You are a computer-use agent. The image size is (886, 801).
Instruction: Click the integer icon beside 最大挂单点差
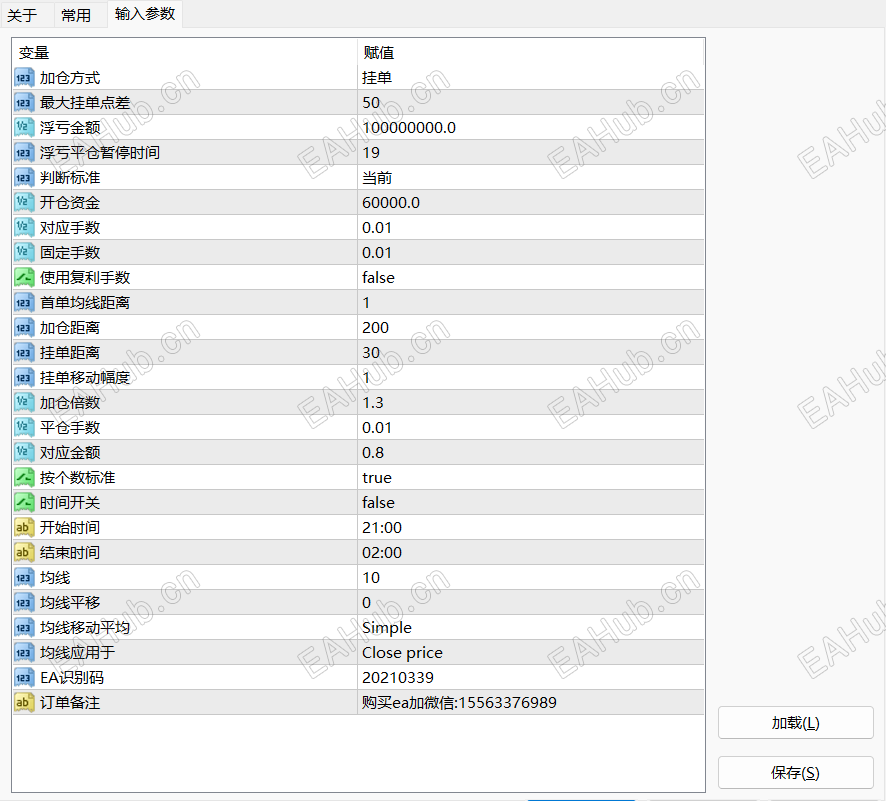pyautogui.click(x=24, y=102)
